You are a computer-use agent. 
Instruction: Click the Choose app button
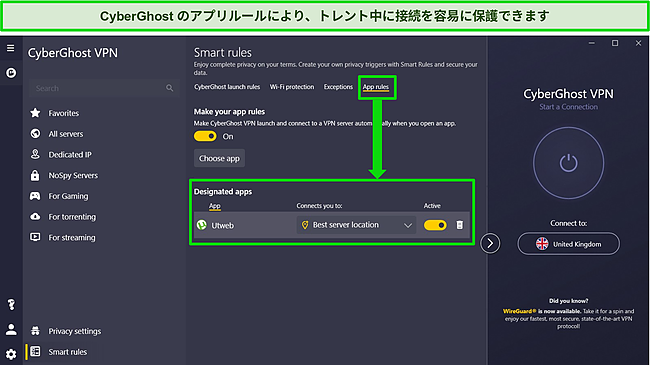(219, 158)
